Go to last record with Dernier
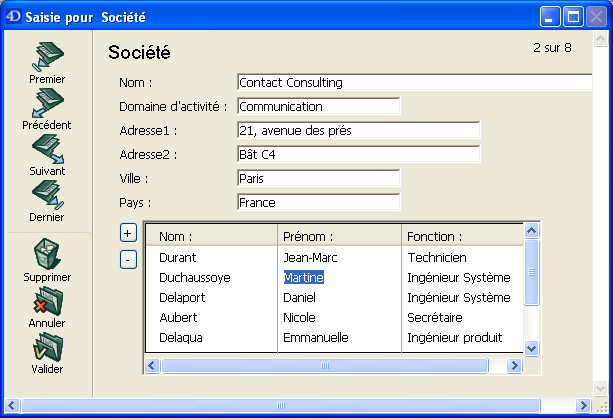The width and height of the screenshot is (613, 418). 47,196
